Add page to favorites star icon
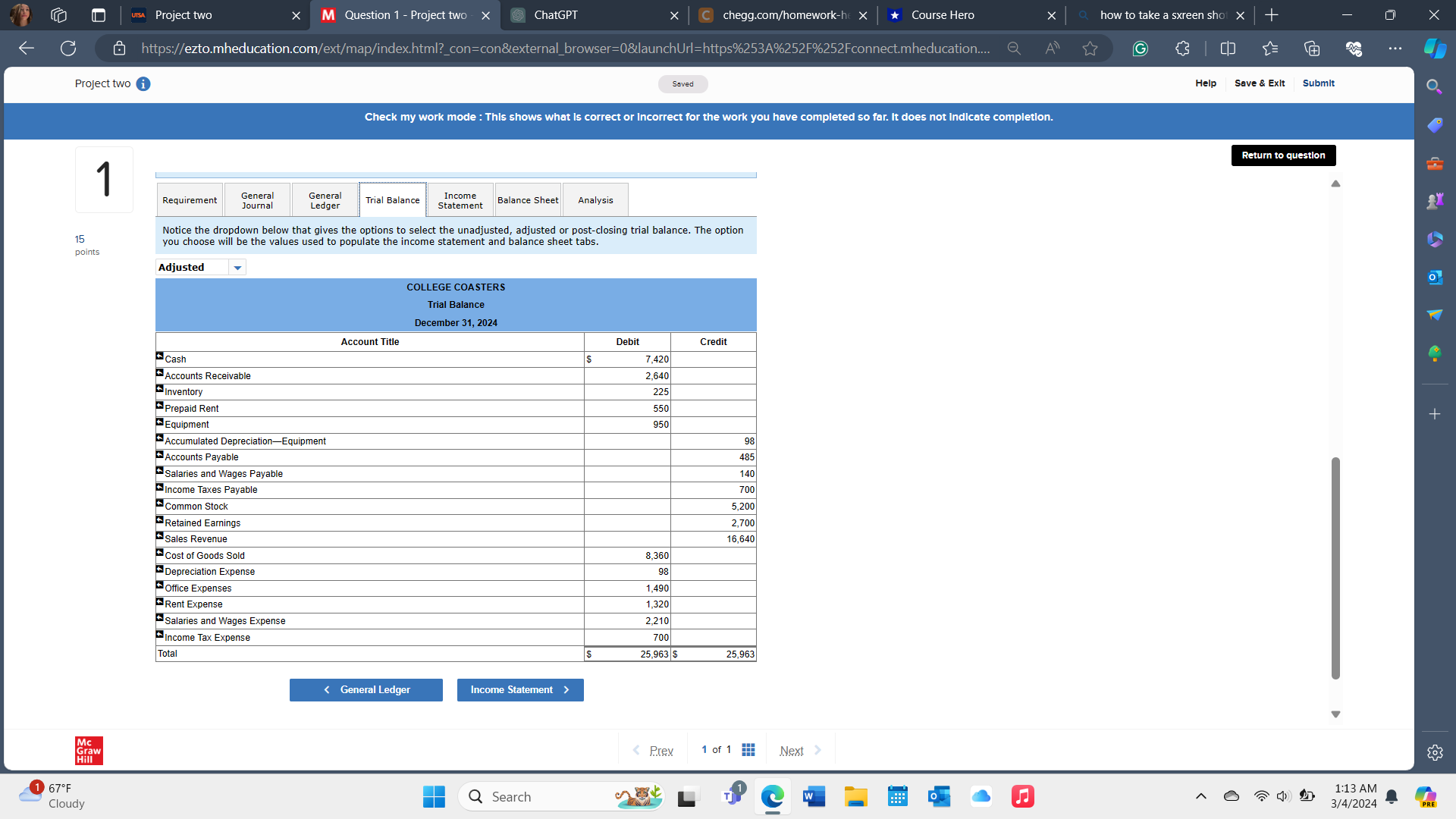This screenshot has width=1456, height=819. click(1090, 49)
